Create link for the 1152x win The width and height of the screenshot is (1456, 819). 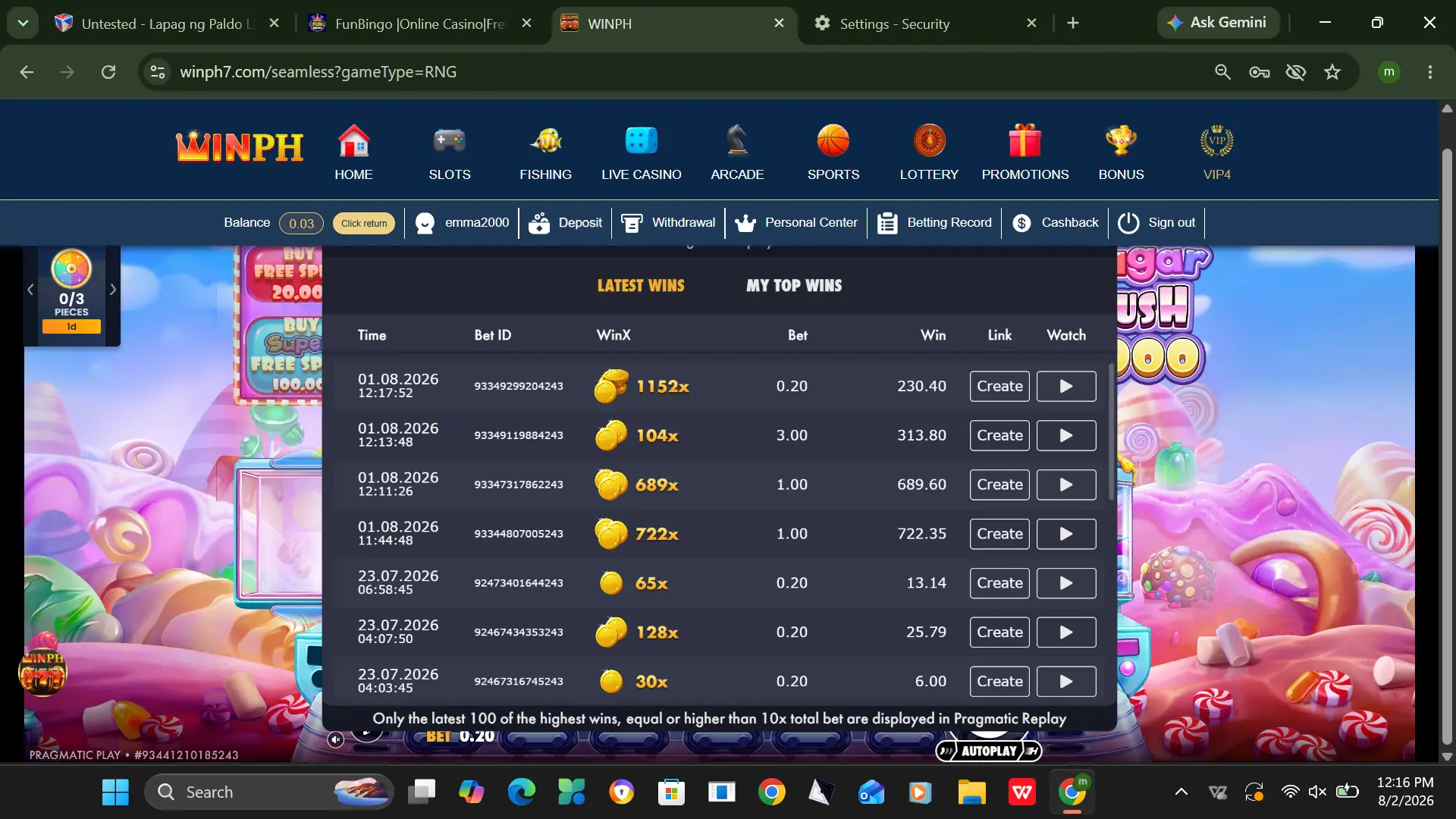click(999, 386)
